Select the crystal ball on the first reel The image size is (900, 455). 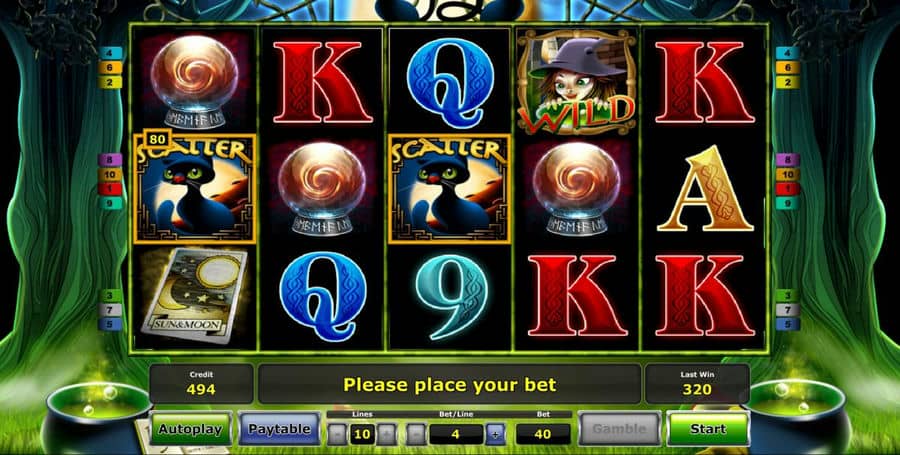(194, 81)
